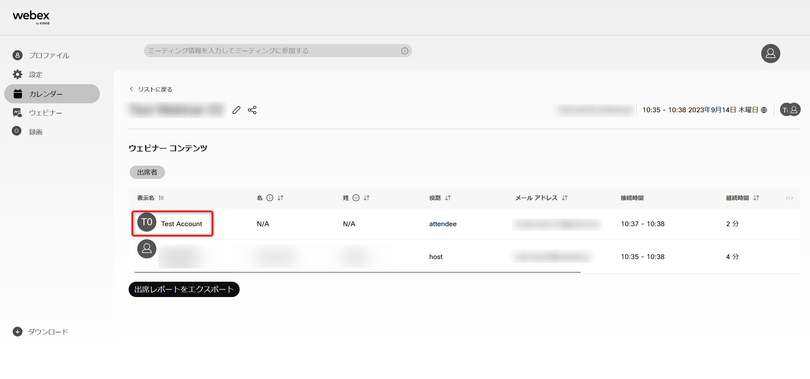Viewport: 810px width, 379px height.
Task: Click the share icon beside webinar title
Action: pyautogui.click(x=252, y=110)
